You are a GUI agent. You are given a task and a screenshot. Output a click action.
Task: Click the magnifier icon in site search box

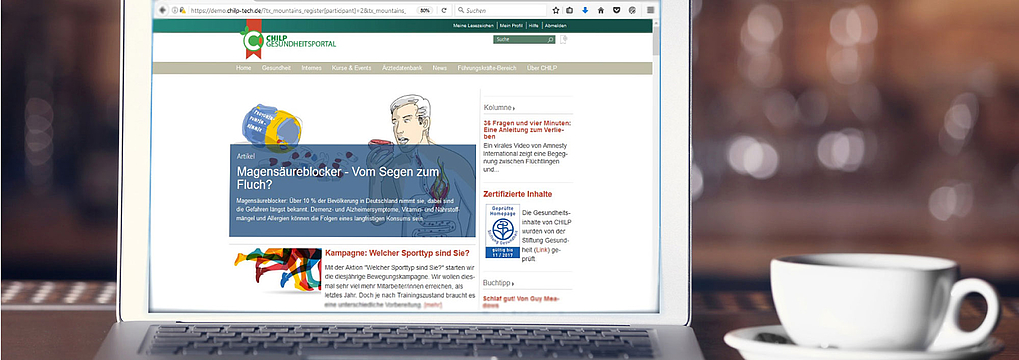click(550, 40)
